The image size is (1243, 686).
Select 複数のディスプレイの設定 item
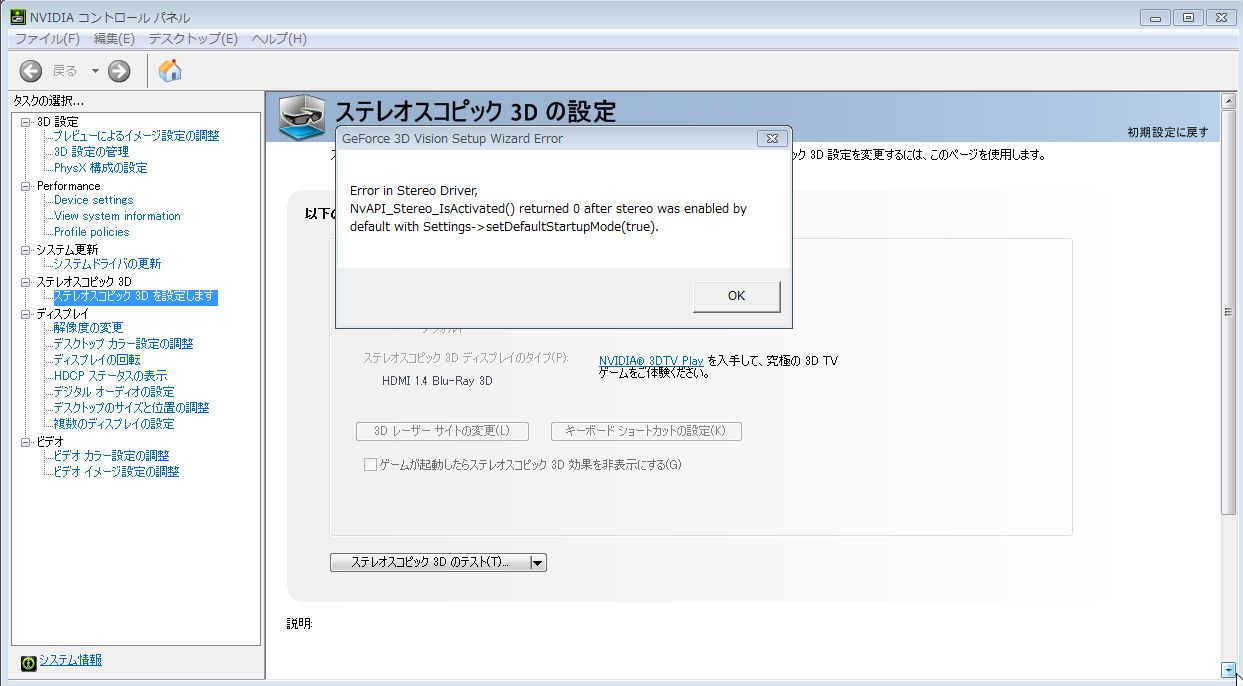point(113,424)
